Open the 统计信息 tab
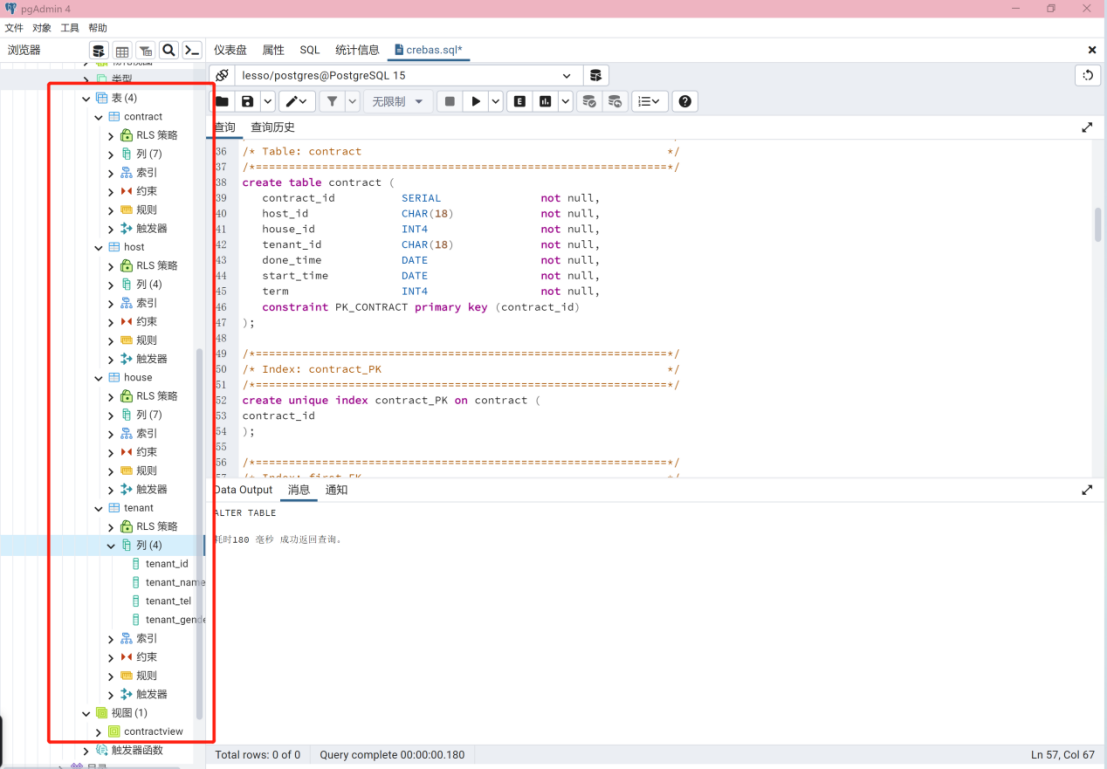Viewport: 1107px width, 769px height. click(357, 50)
